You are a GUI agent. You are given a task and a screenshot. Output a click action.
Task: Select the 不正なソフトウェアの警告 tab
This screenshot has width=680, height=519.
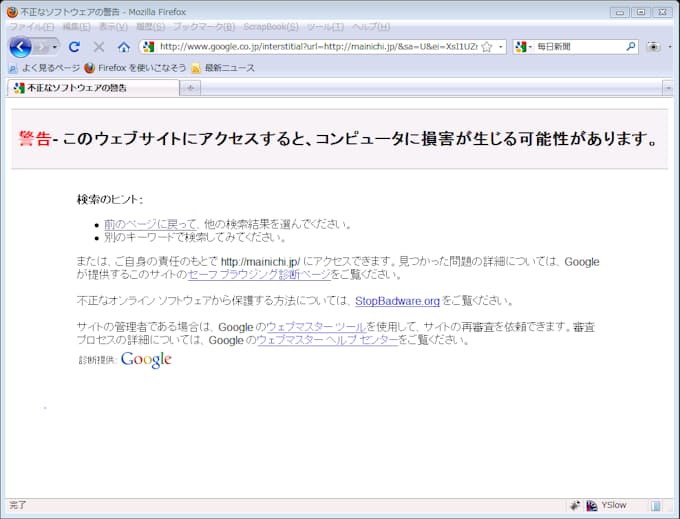click(90, 88)
